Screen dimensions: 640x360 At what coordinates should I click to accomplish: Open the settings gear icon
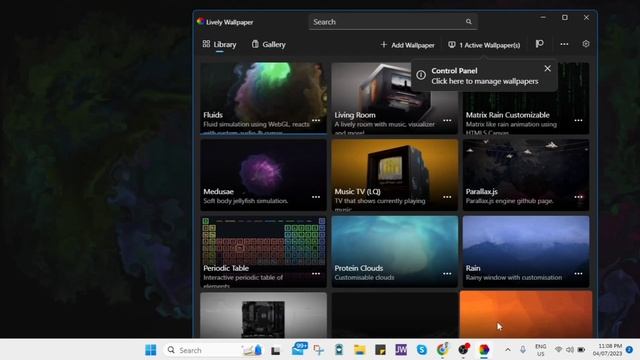(x=586, y=44)
